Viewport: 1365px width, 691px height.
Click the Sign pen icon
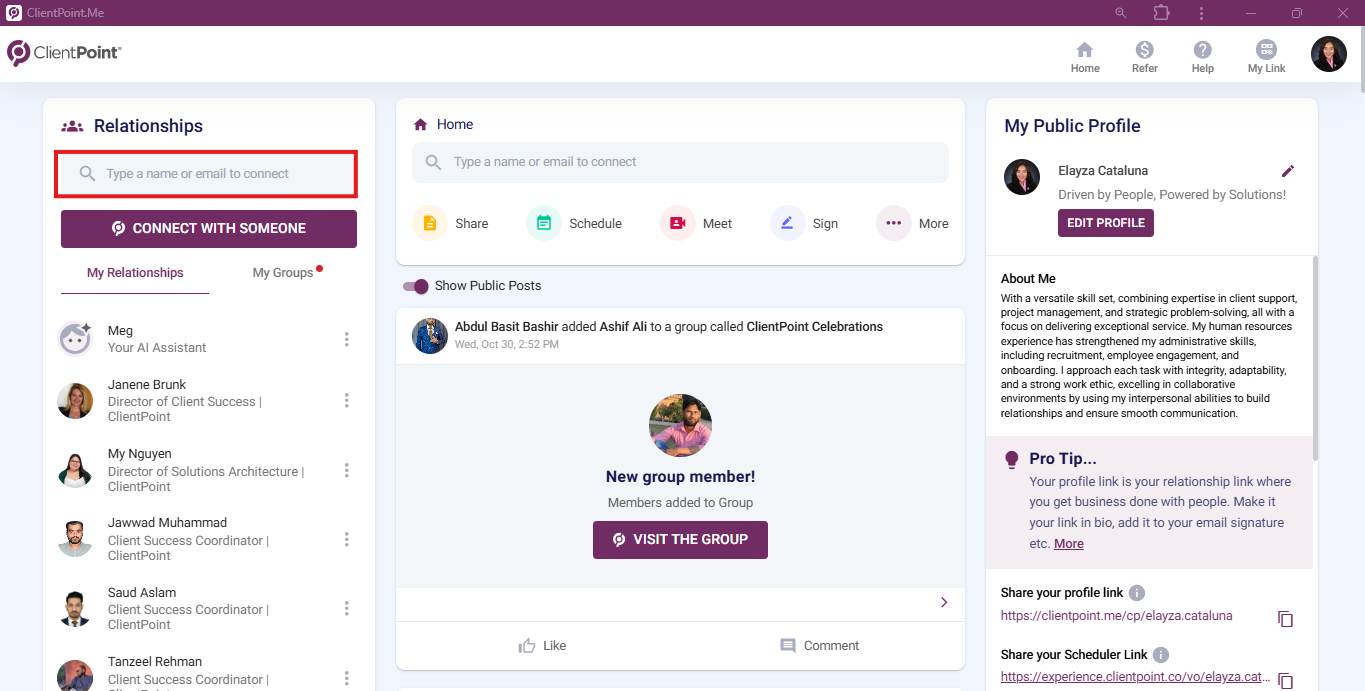coord(788,223)
